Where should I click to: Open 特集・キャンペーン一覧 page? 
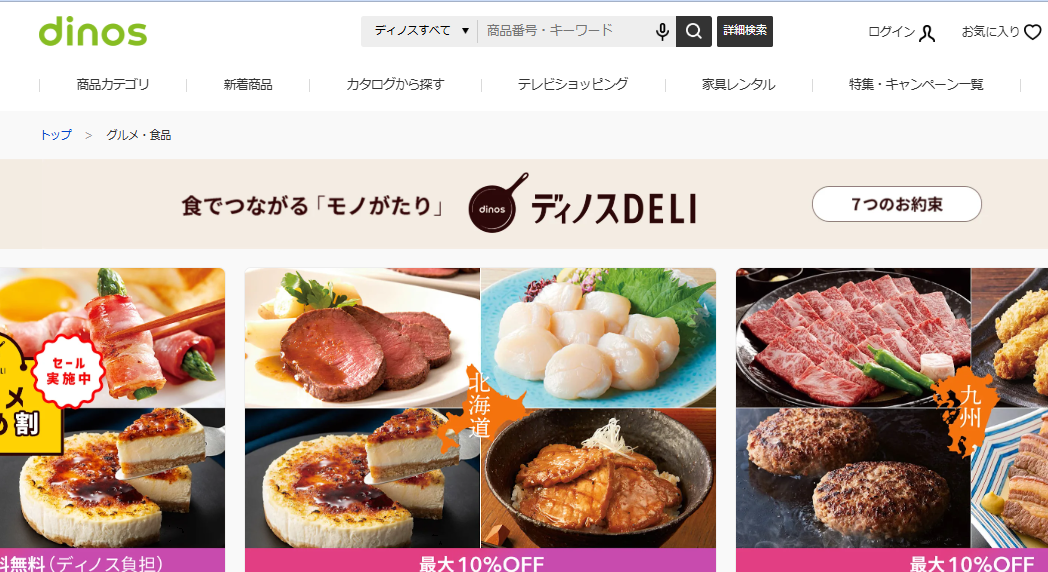(916, 84)
